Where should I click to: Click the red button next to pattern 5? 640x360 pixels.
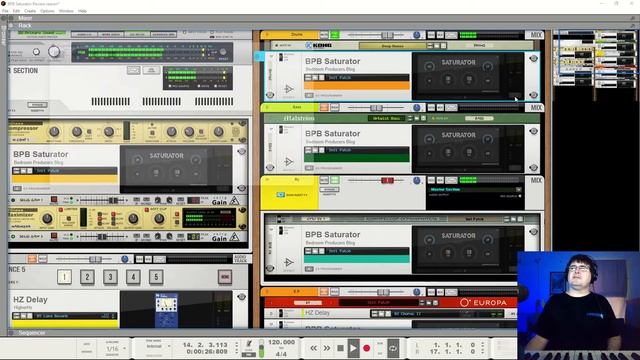[x=224, y=277]
